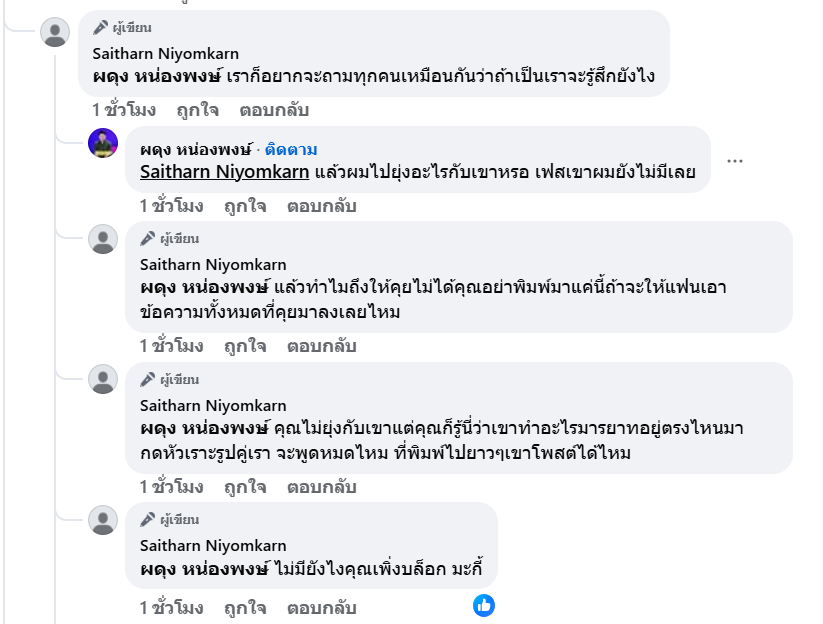
Task: Click the gray avatar of the topmost comment
Action: 55,32
